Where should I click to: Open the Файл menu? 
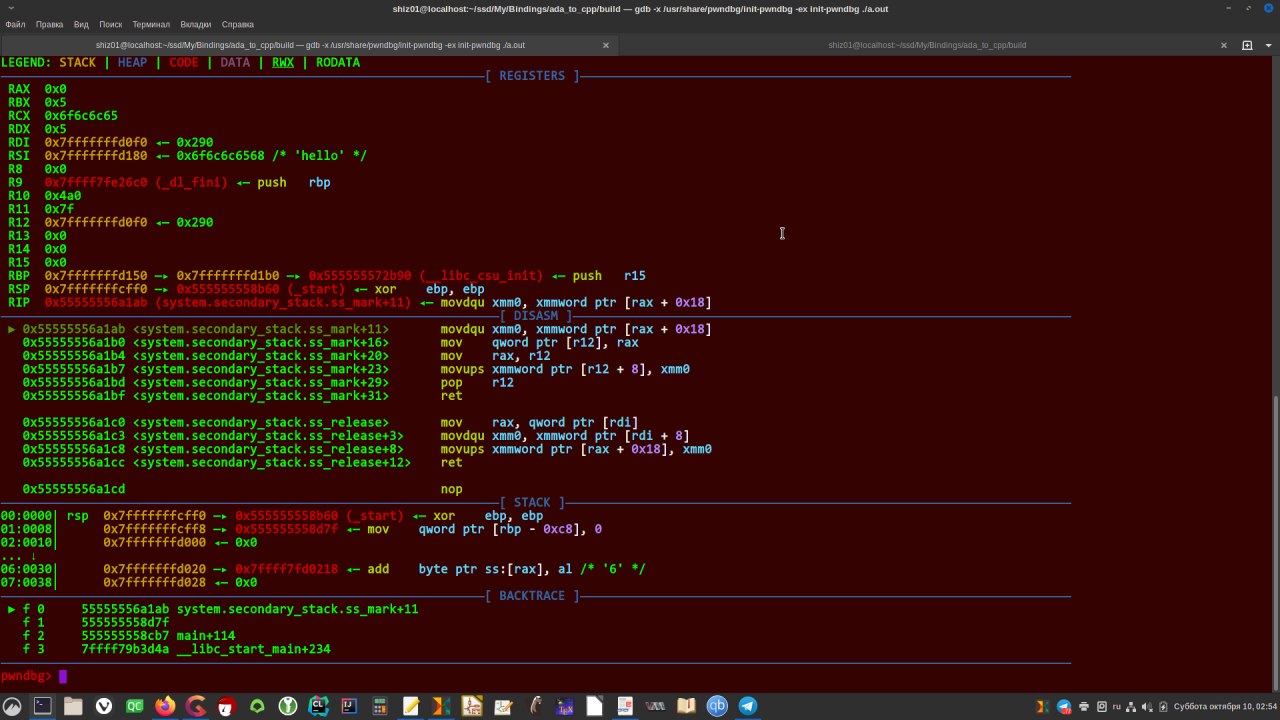(x=15, y=24)
